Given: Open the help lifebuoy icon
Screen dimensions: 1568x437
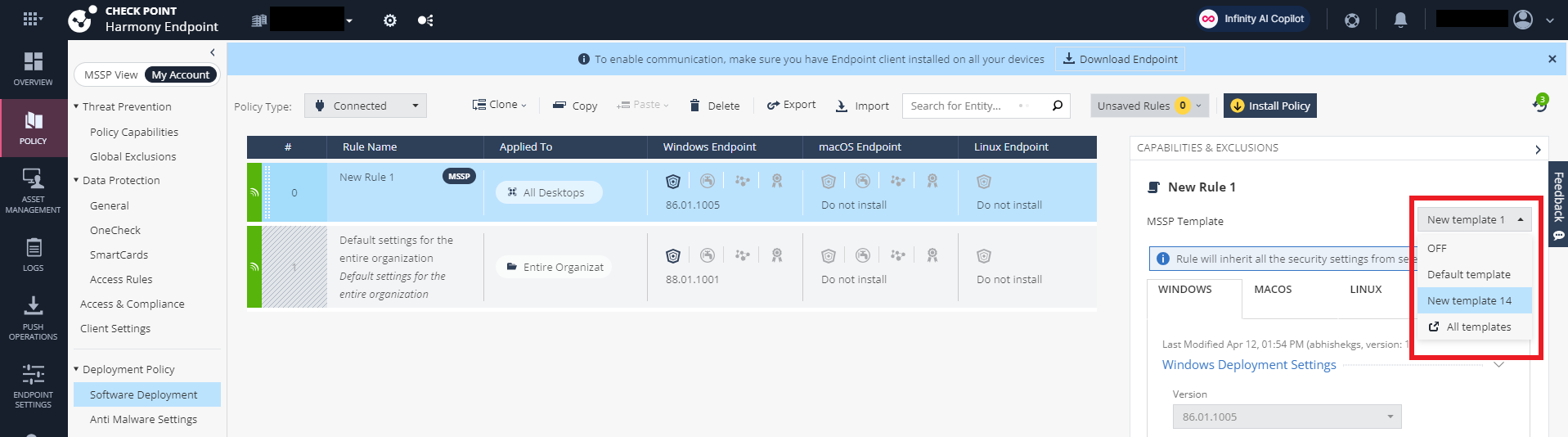Looking at the screenshot, I should tap(1352, 20).
